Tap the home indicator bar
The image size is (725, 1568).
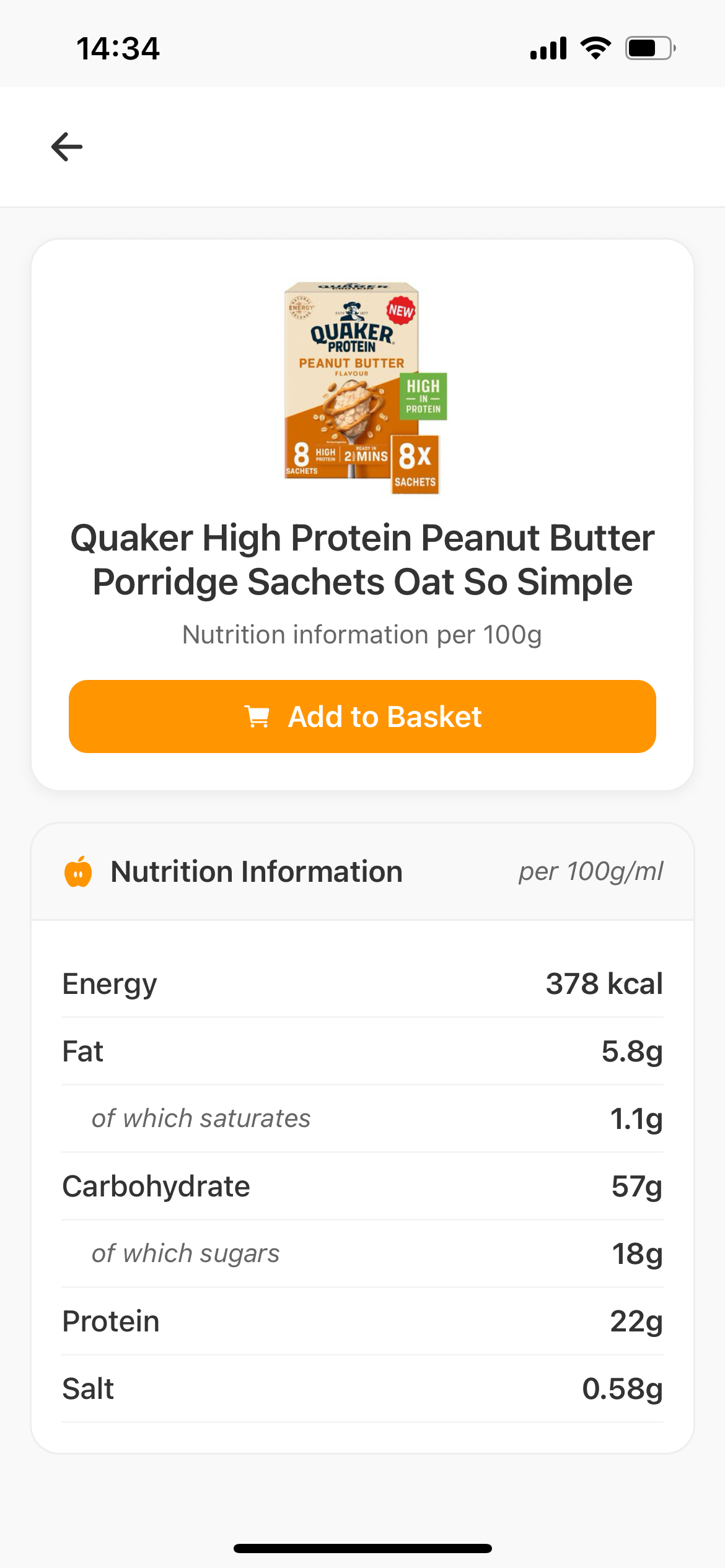click(362, 1548)
